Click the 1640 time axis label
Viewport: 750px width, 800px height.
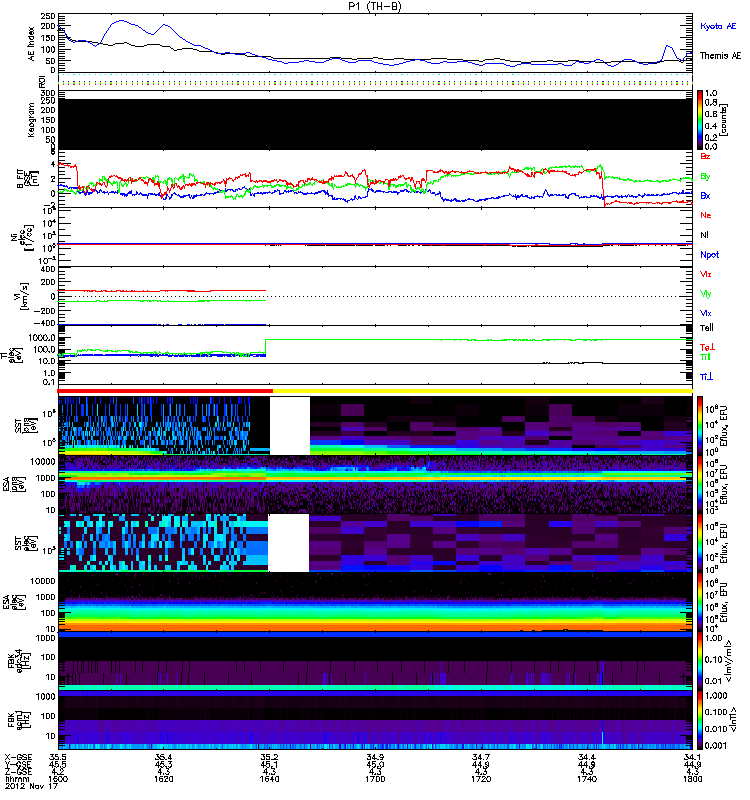tap(269, 779)
